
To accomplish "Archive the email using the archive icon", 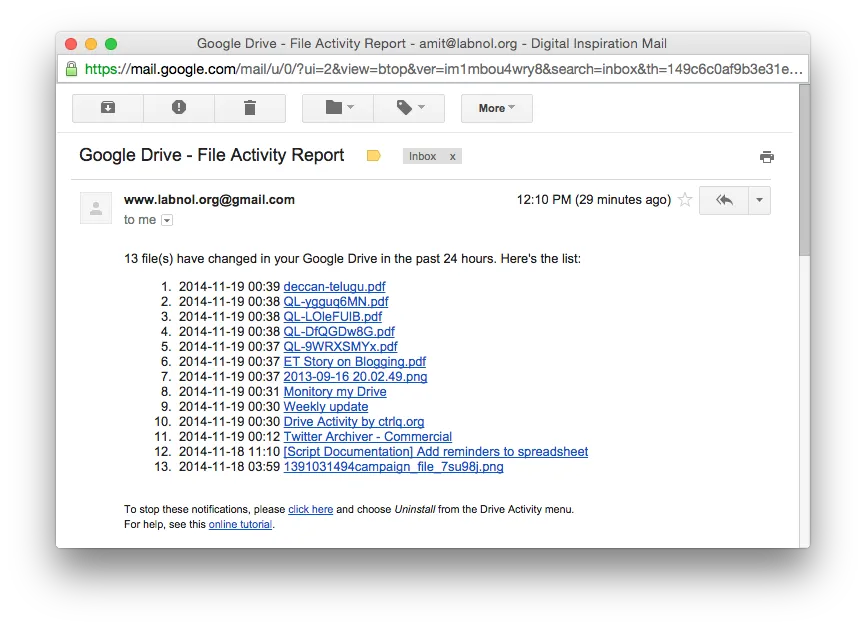I will point(107,108).
